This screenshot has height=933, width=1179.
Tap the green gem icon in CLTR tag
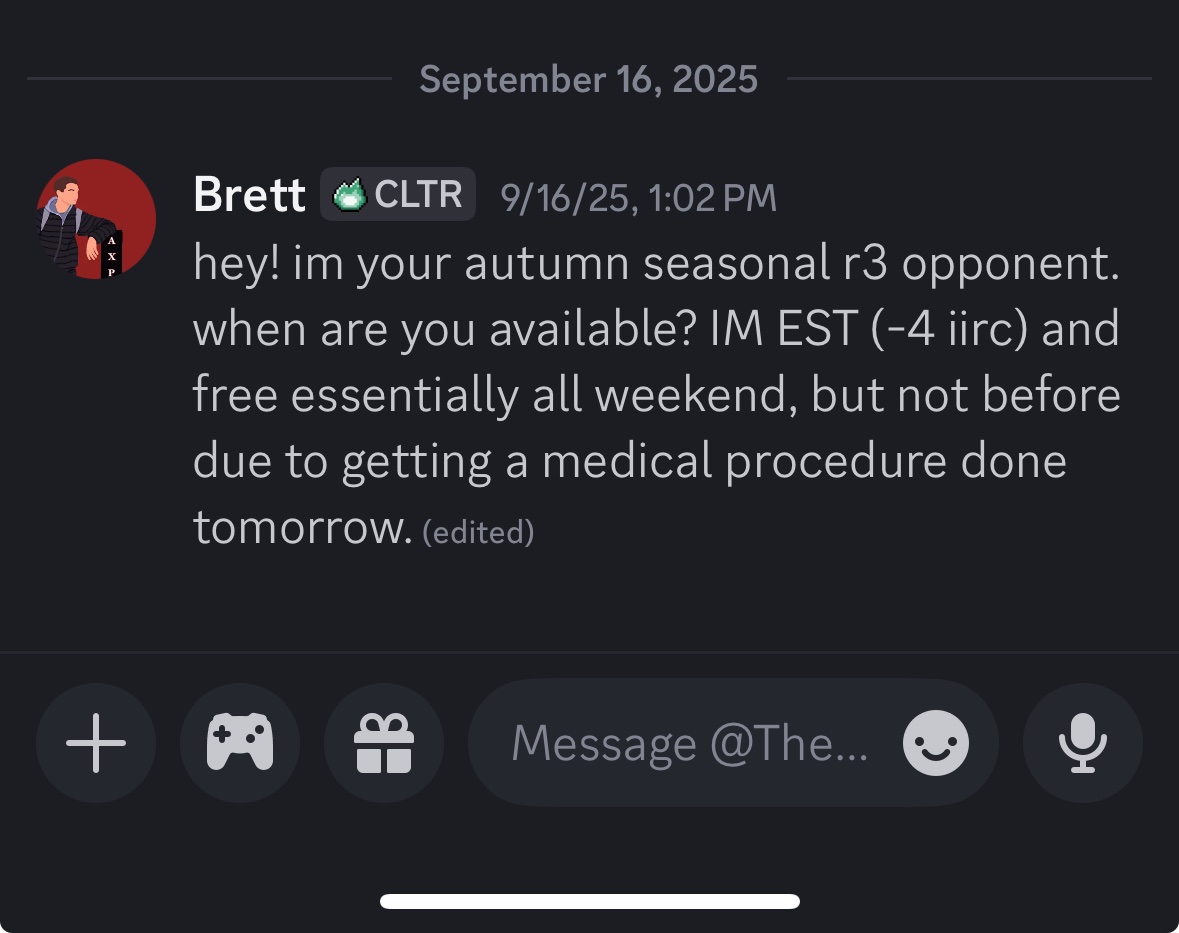pos(350,195)
